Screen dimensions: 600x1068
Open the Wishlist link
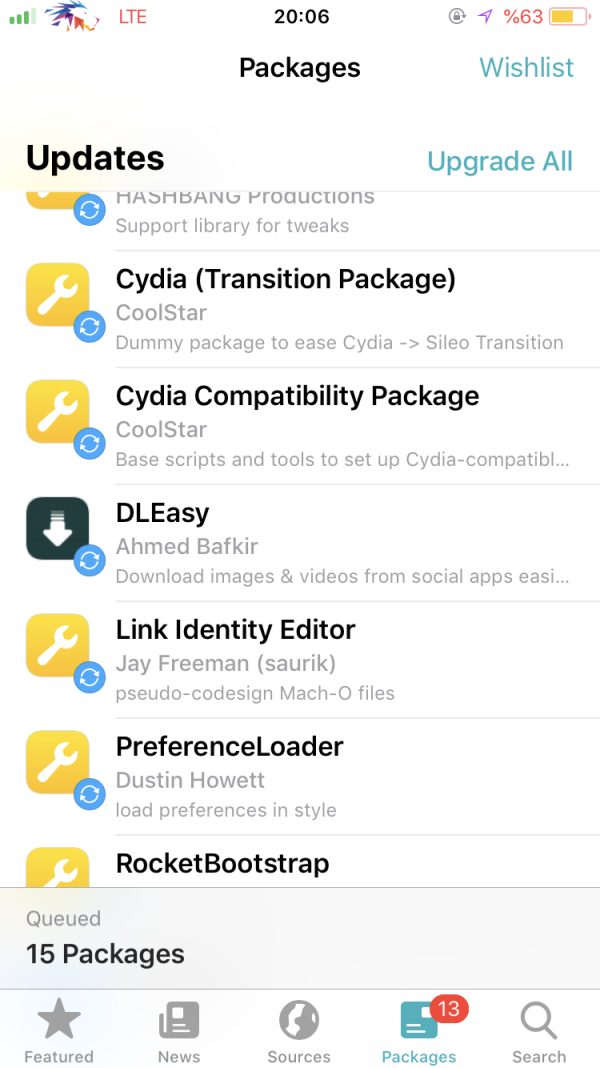[526, 68]
